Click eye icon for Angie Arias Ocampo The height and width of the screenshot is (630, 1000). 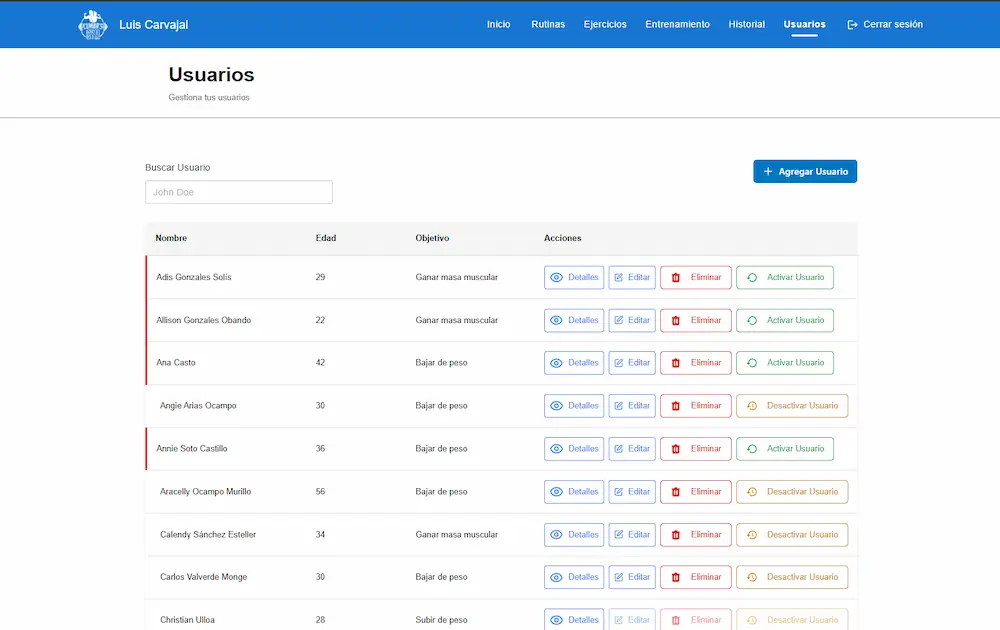[x=556, y=406]
